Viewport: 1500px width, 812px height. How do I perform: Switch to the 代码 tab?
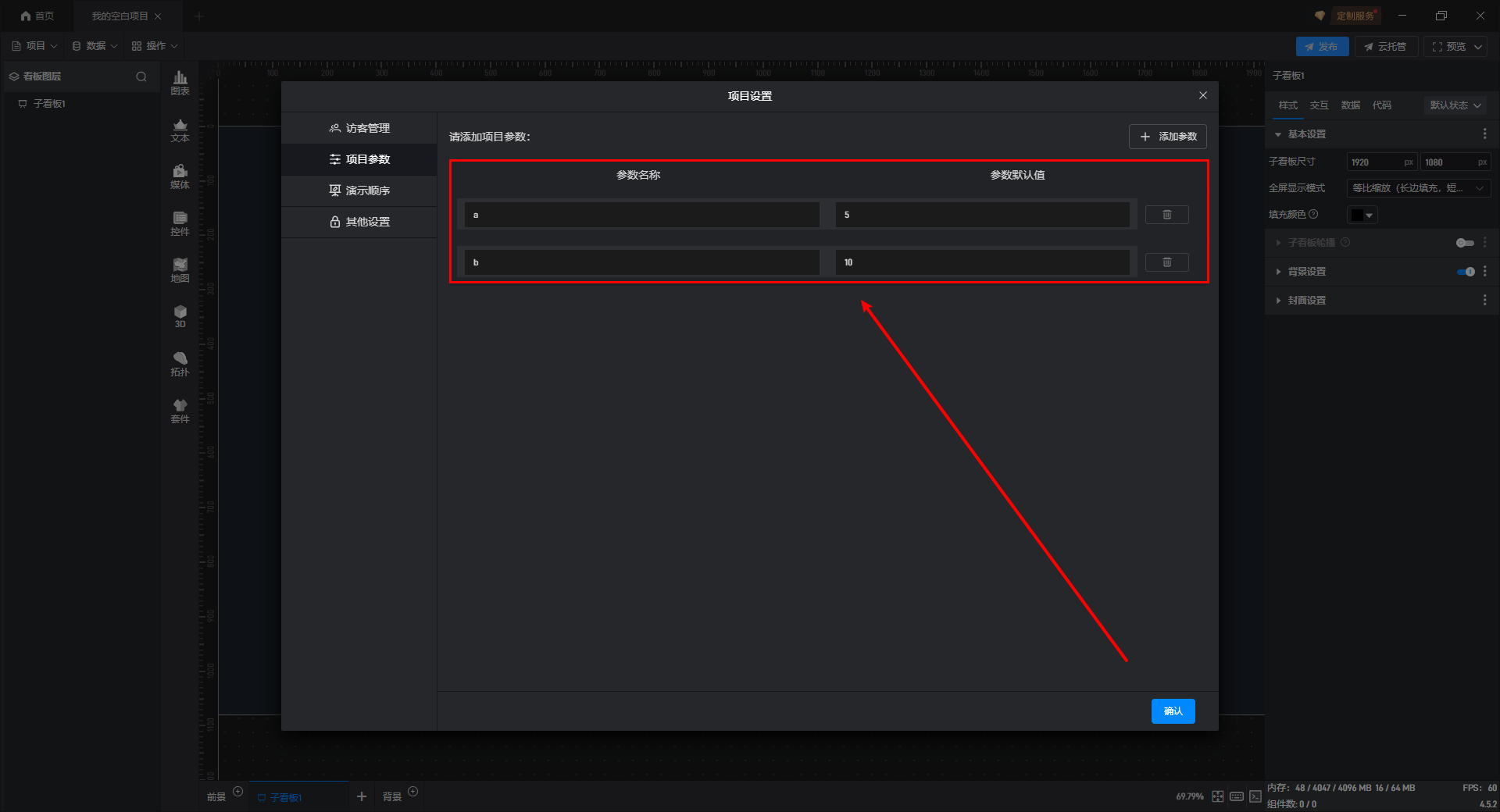tap(1381, 105)
